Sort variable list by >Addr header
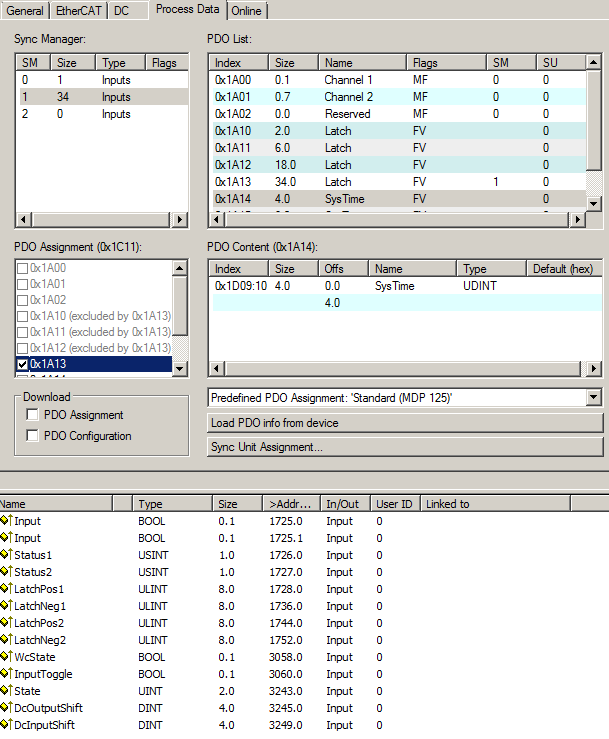Image resolution: width=609 pixels, height=739 pixels. coord(291,504)
